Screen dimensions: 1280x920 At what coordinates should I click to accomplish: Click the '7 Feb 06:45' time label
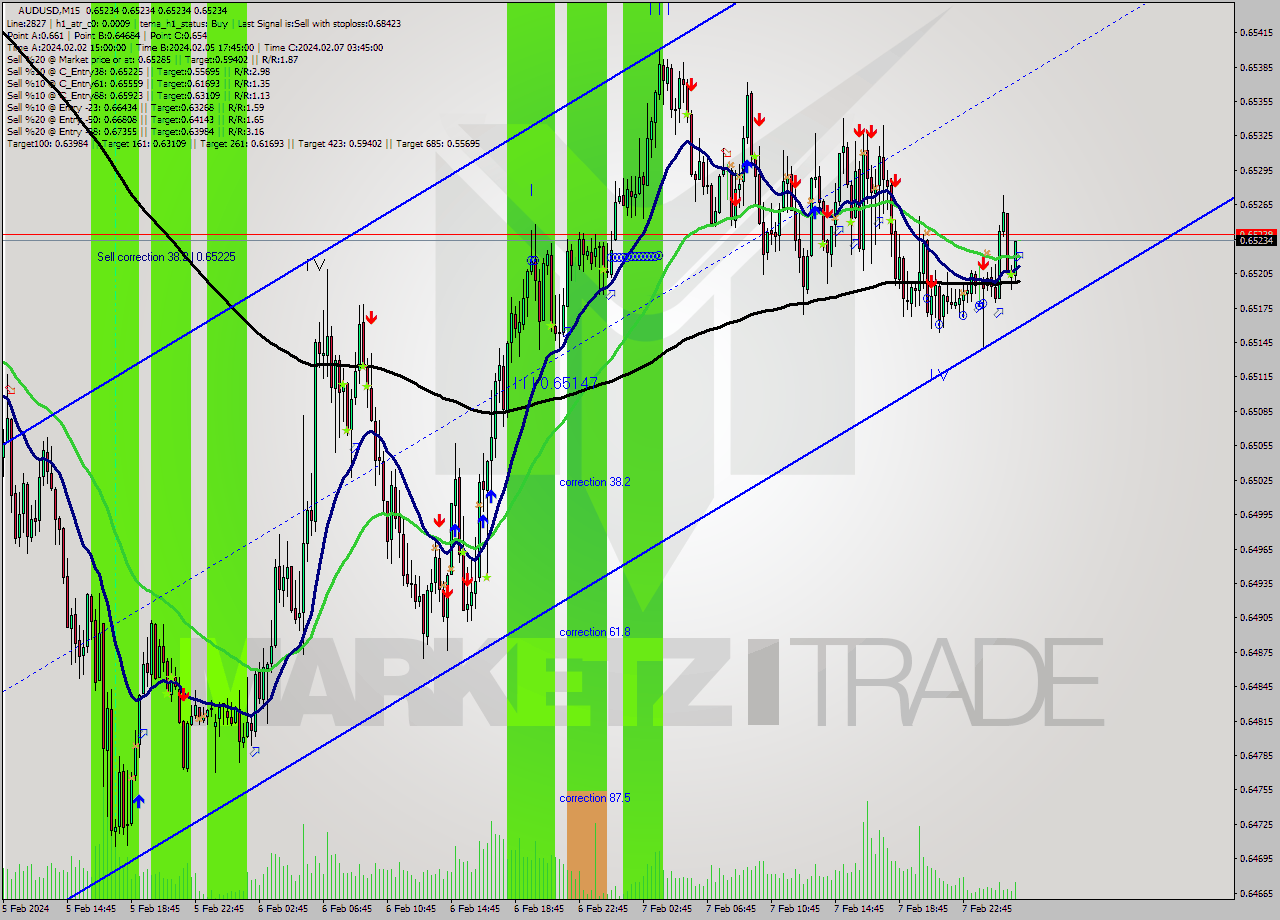(x=731, y=909)
